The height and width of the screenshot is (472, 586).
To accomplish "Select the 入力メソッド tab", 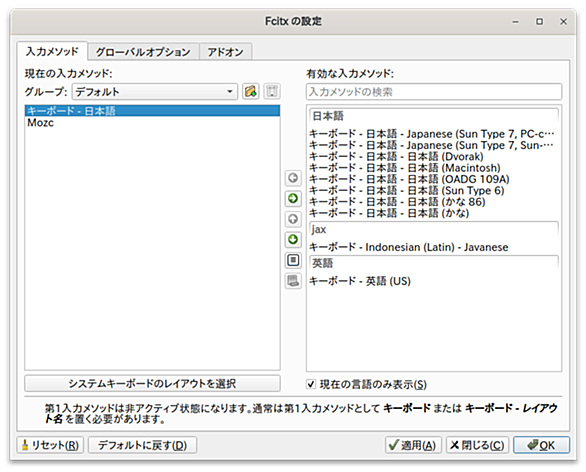I will tap(52, 51).
